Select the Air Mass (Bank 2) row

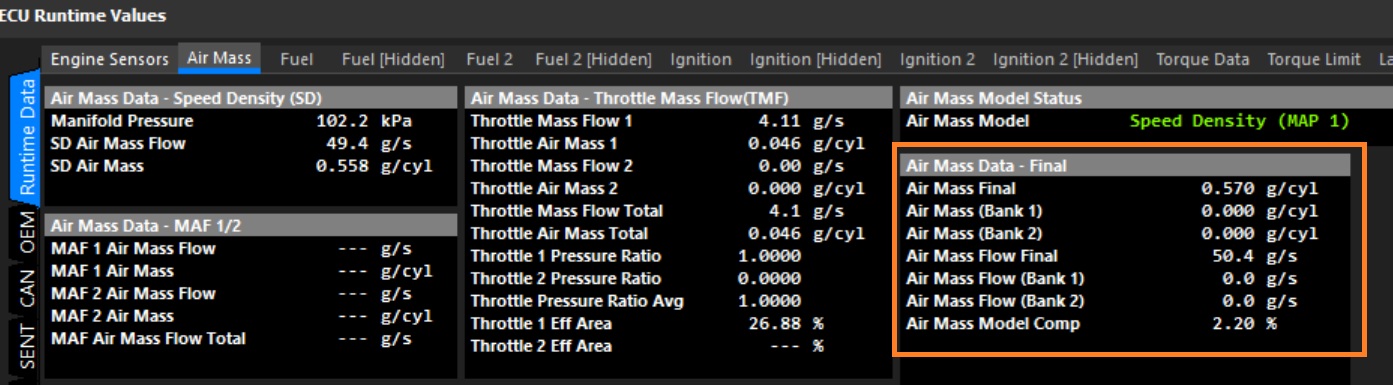[x=1126, y=233]
